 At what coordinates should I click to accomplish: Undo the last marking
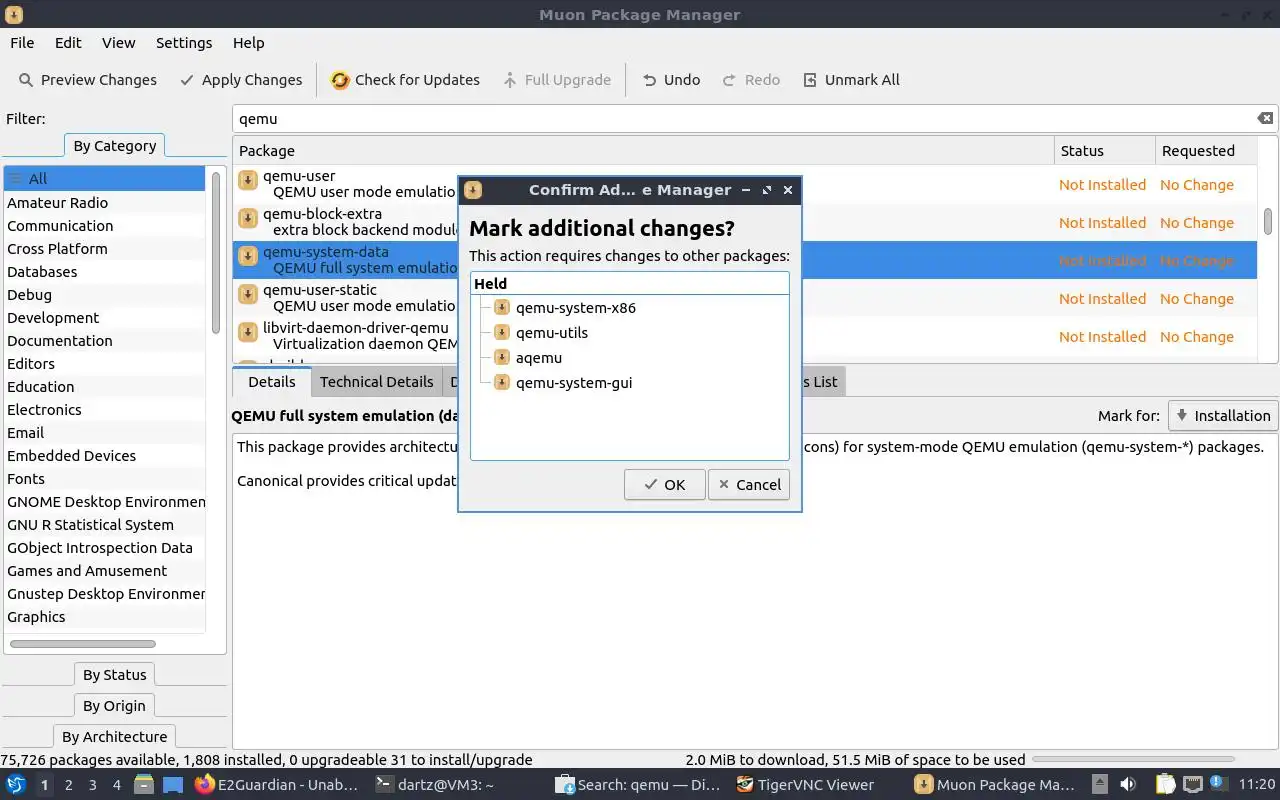pyautogui.click(x=671, y=80)
